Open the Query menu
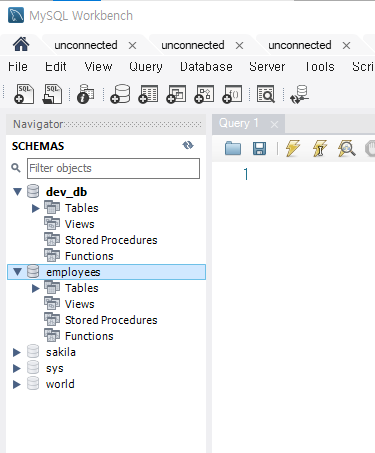 146,66
